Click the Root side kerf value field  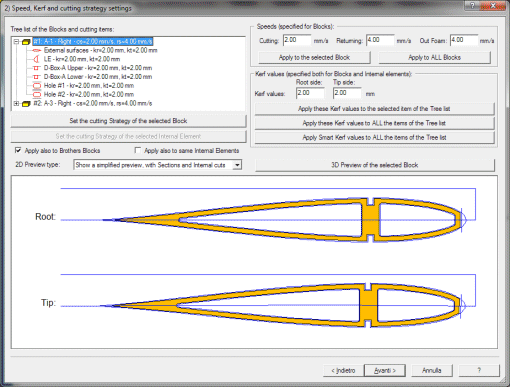point(310,93)
